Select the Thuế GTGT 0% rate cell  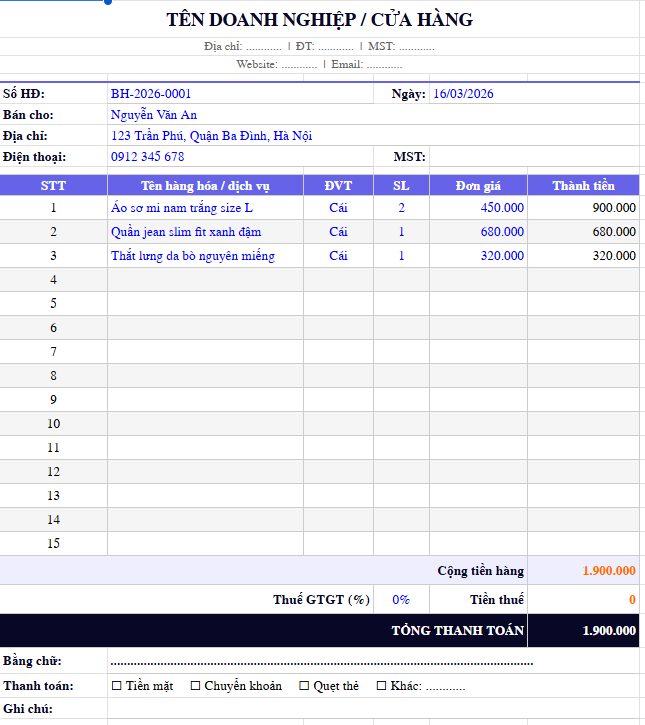point(401,600)
